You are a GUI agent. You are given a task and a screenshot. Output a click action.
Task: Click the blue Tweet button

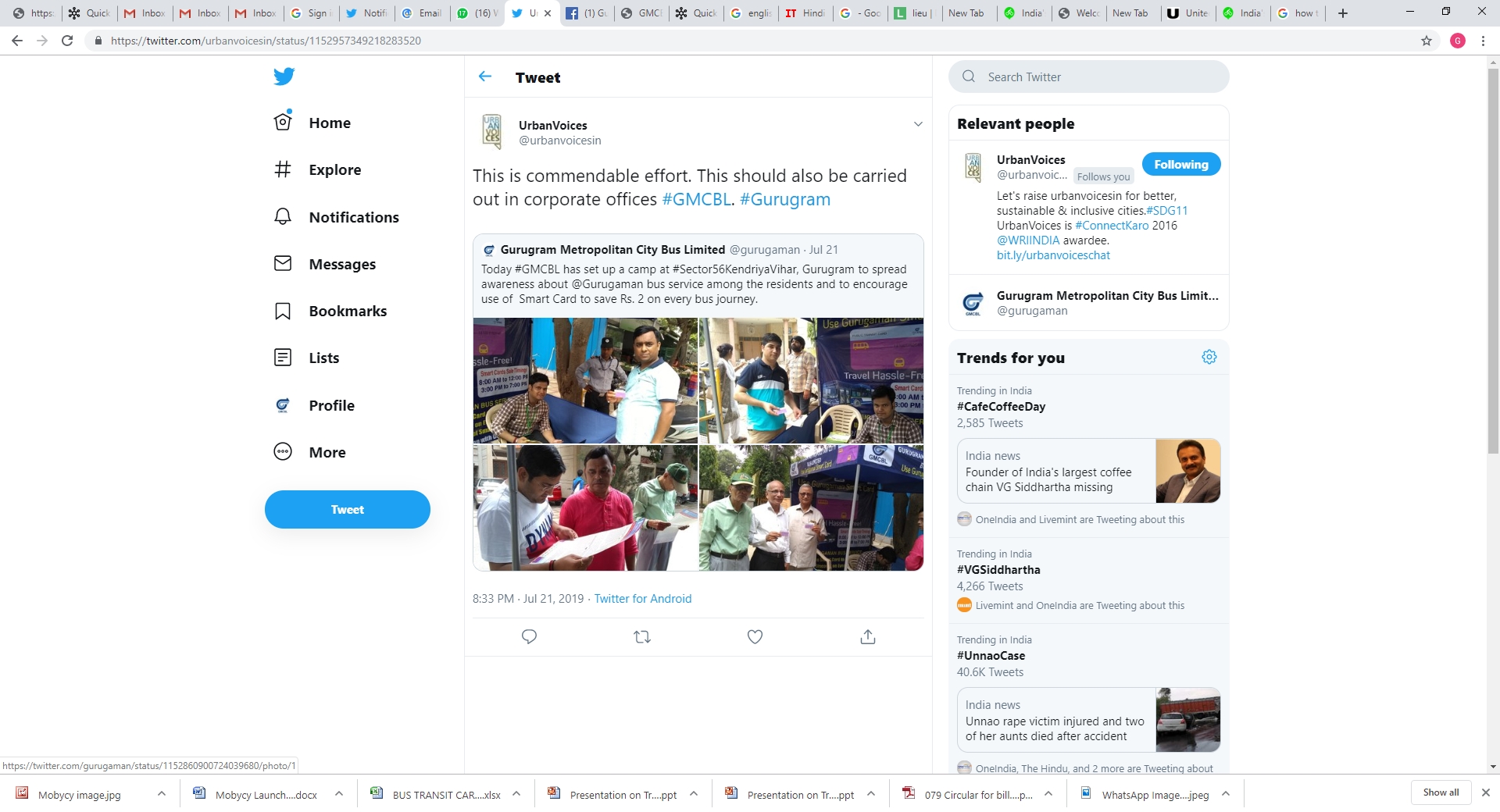[347, 509]
